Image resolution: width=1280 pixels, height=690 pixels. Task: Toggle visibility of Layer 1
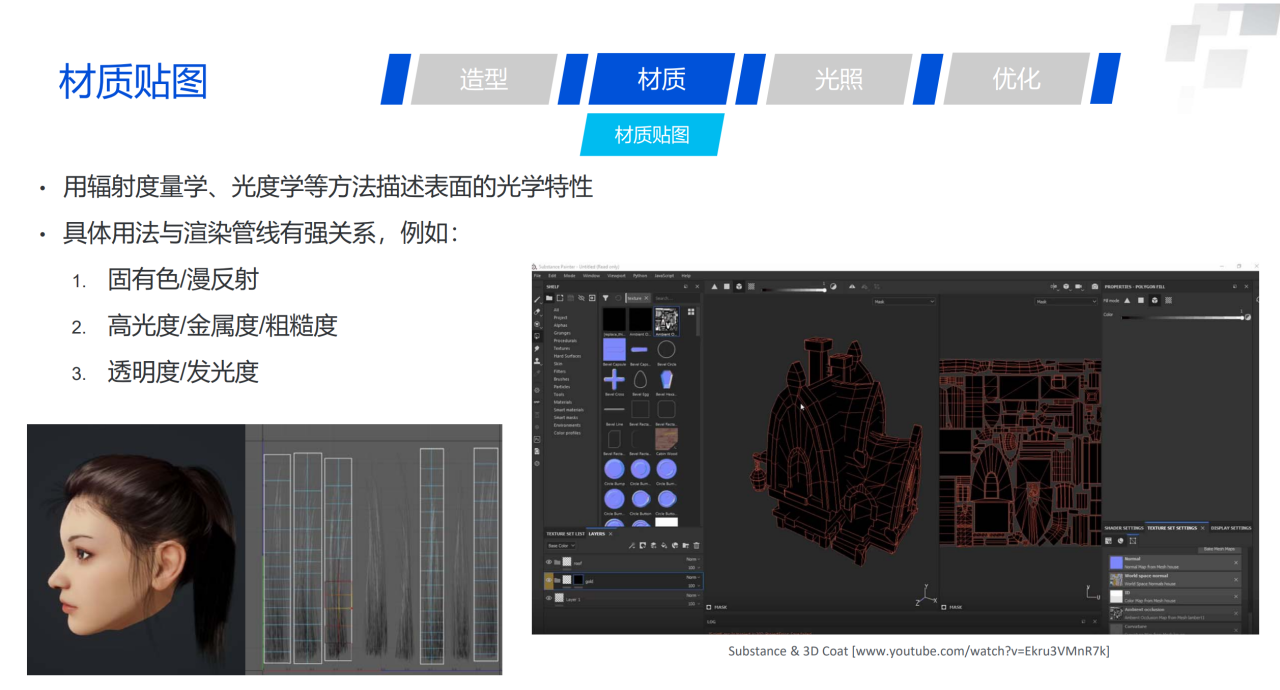coord(548,598)
